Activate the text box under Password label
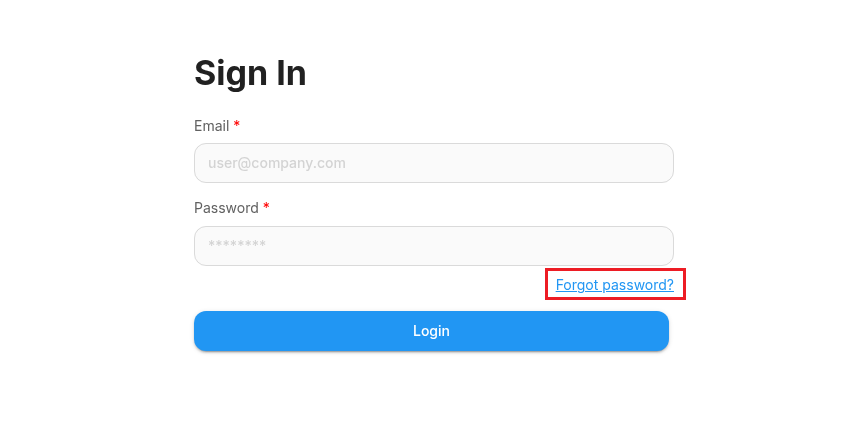Screen dimensions: 842x429 coord(433,246)
